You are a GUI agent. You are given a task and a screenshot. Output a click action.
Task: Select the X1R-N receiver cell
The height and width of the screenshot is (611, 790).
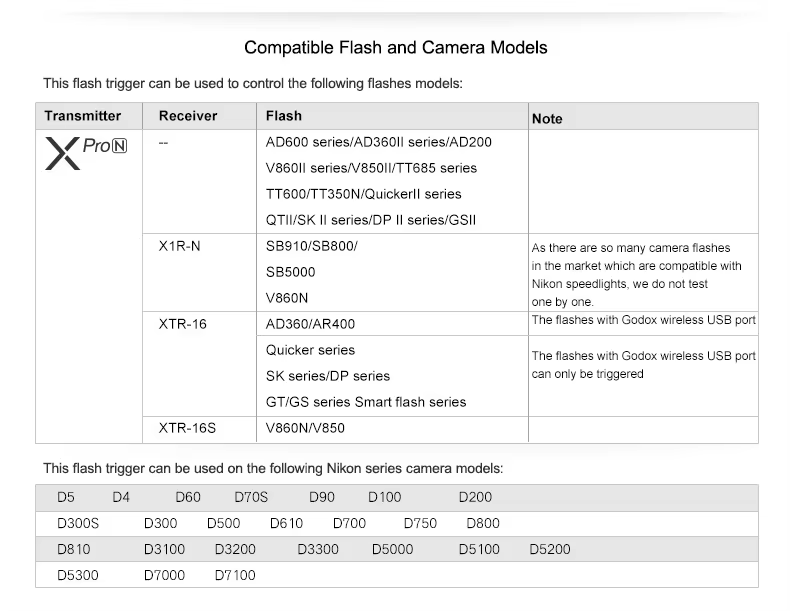180,246
